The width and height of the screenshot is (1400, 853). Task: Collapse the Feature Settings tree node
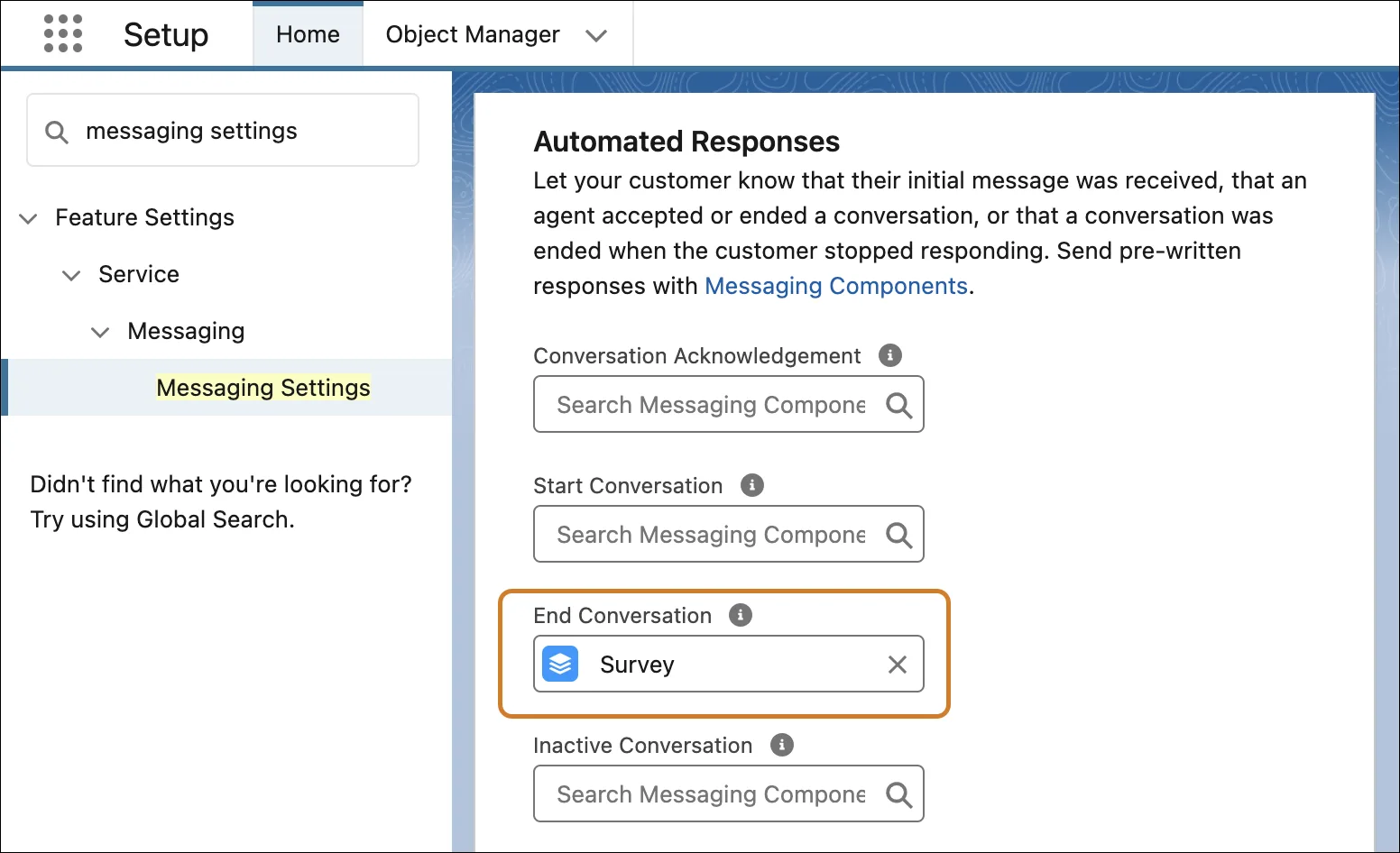pos(28,218)
